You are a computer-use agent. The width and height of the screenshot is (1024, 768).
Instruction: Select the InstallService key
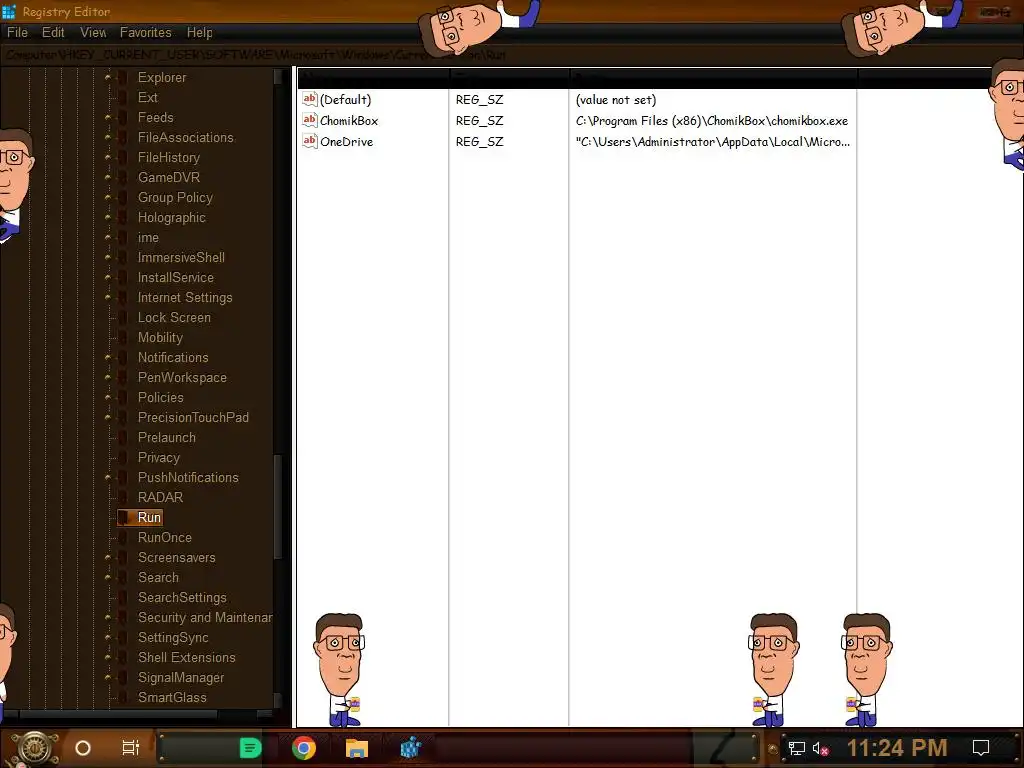[x=176, y=278]
